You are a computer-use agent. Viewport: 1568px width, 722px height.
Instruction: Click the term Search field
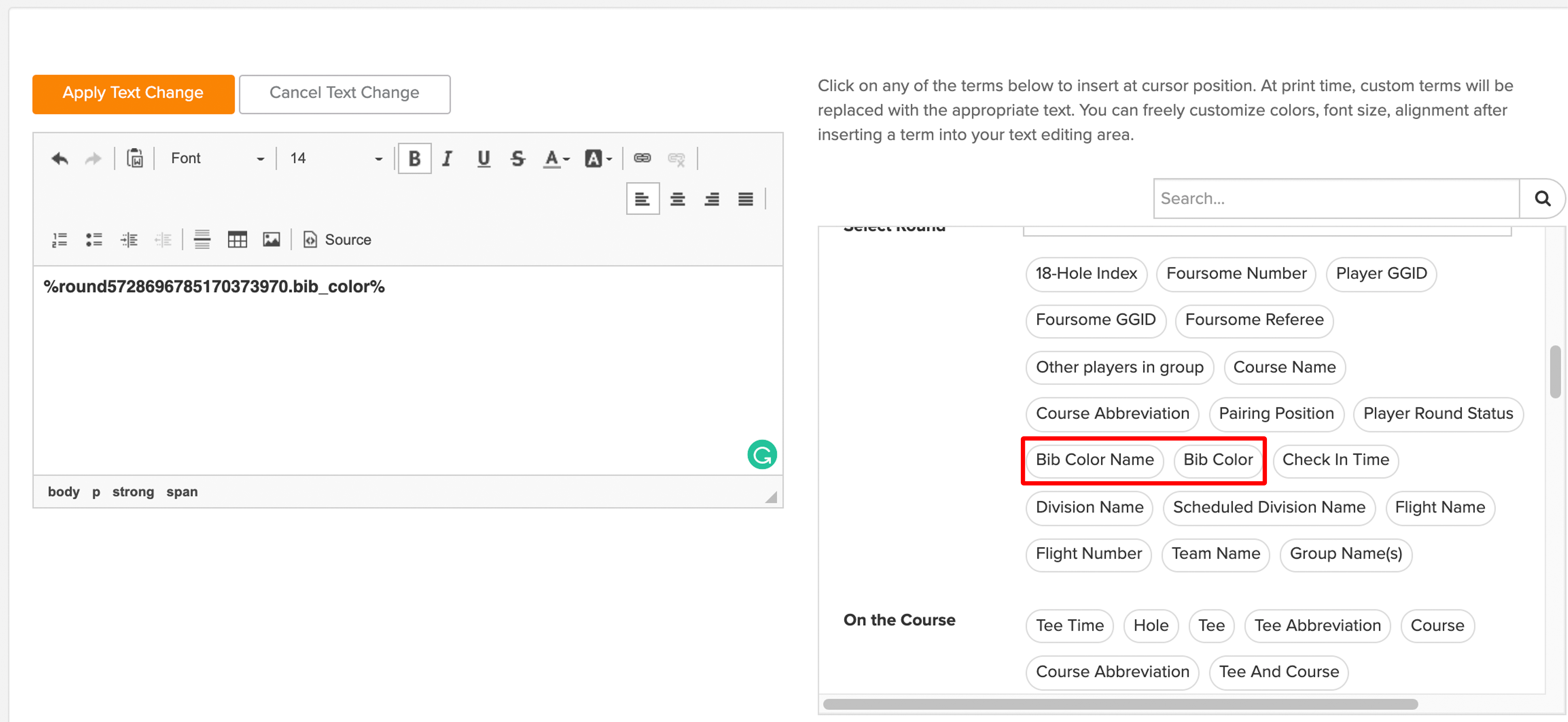(1336, 199)
